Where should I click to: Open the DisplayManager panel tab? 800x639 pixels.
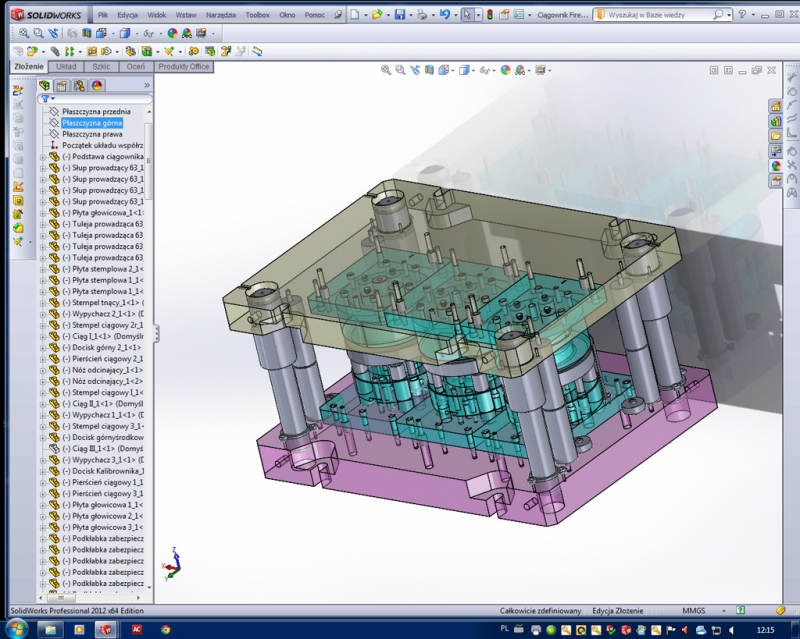pos(97,86)
